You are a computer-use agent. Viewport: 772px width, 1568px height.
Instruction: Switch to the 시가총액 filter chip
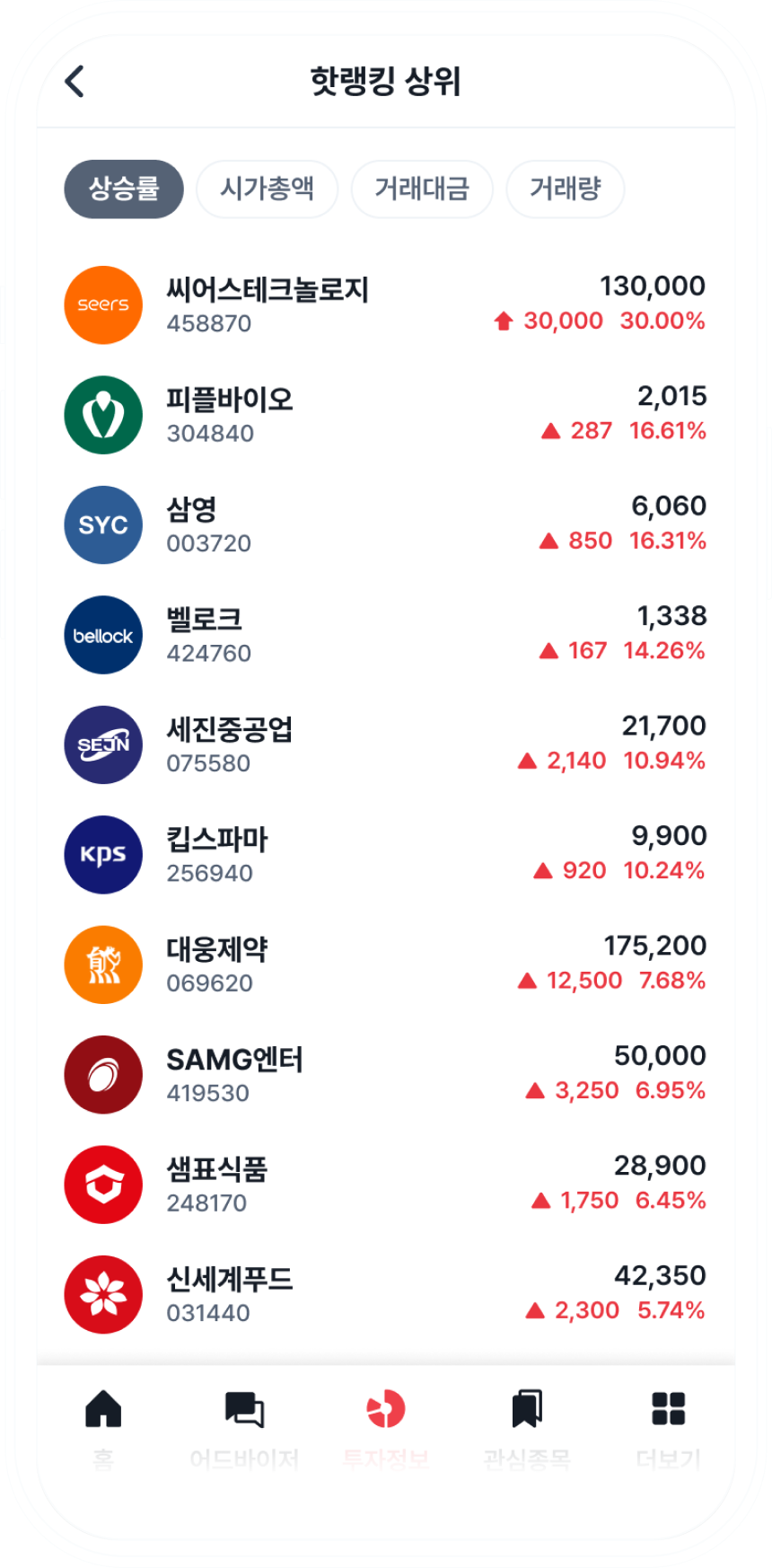pyautogui.click(x=267, y=189)
